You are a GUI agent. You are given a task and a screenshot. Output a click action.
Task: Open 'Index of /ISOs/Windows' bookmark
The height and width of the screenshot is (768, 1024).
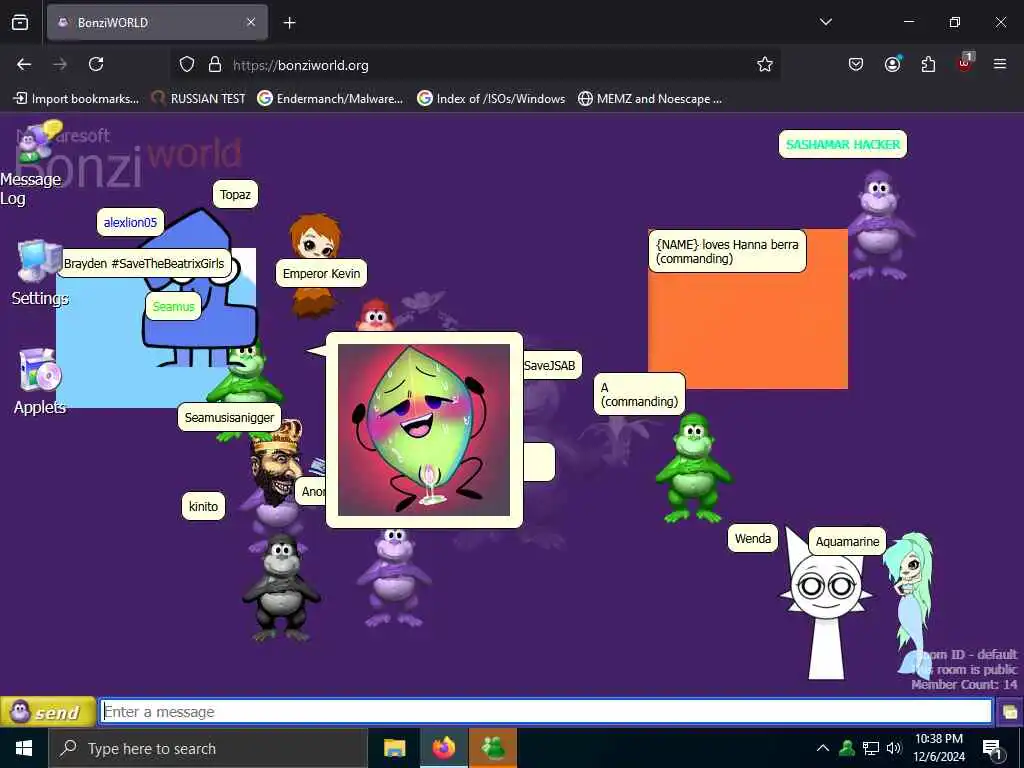pos(492,99)
